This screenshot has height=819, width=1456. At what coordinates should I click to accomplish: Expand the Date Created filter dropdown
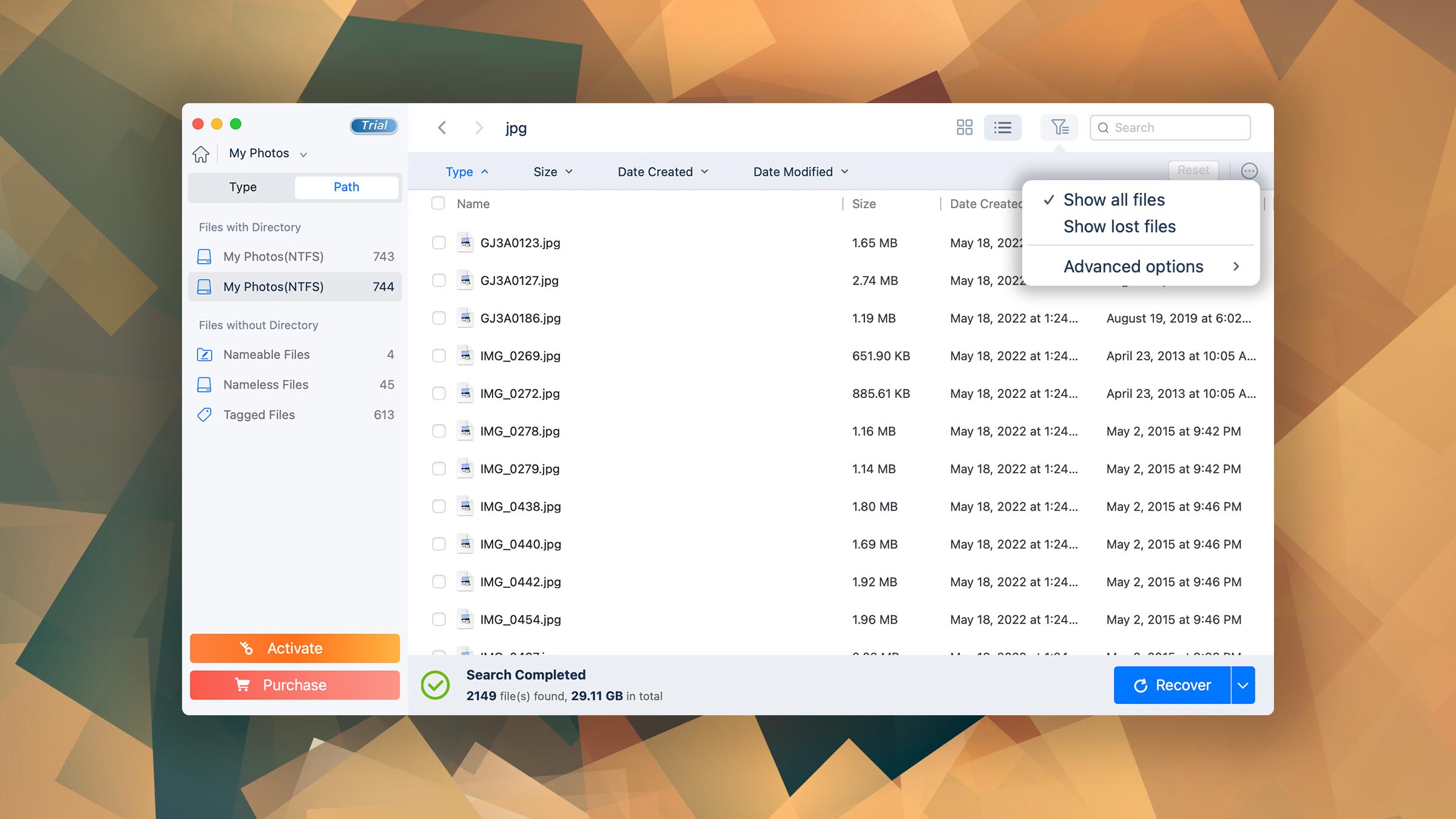(x=662, y=172)
